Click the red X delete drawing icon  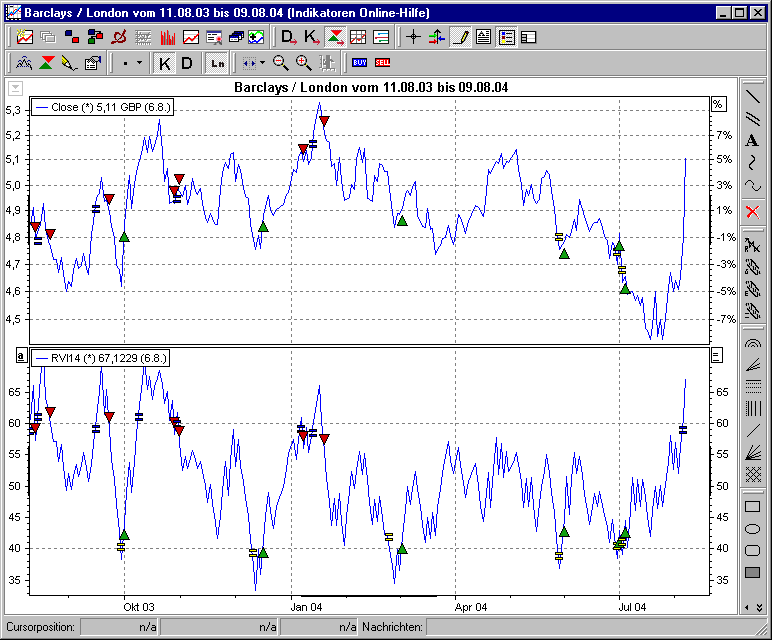753,211
